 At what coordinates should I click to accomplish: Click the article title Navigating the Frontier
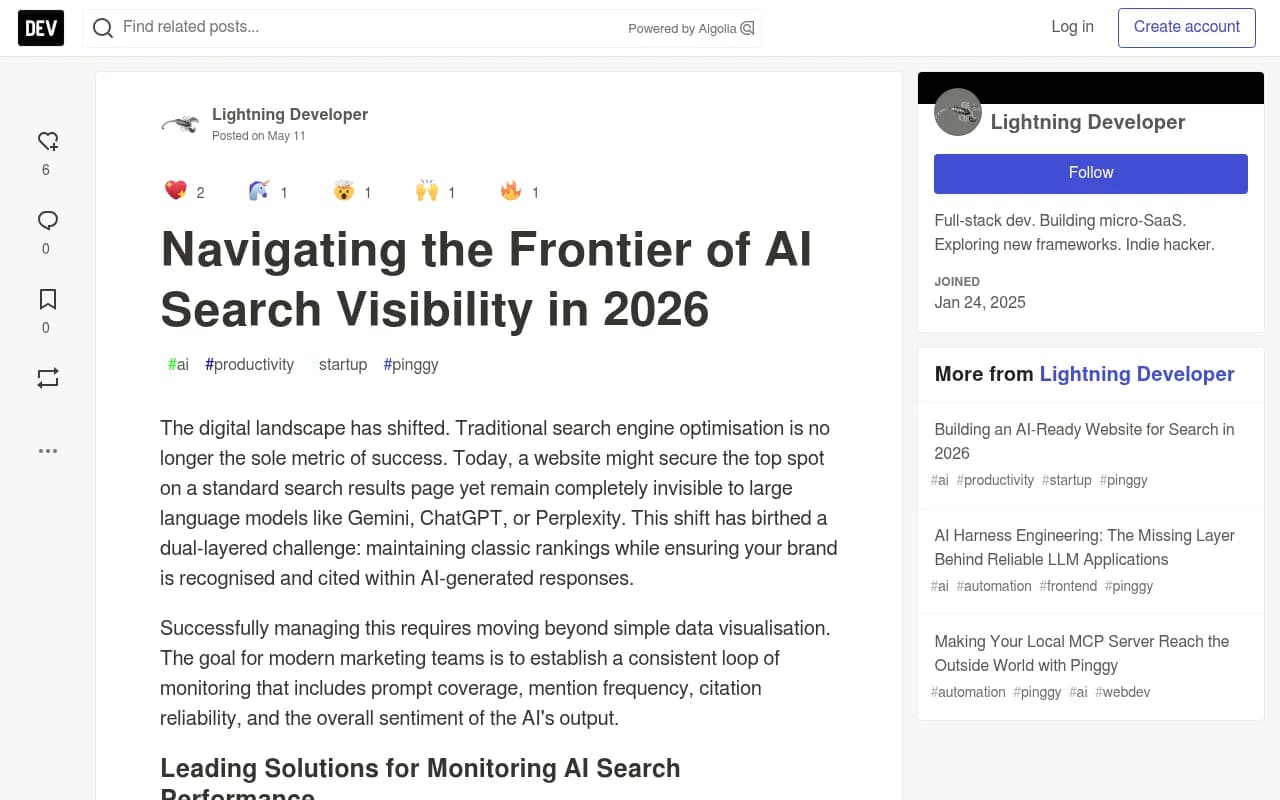click(486, 279)
